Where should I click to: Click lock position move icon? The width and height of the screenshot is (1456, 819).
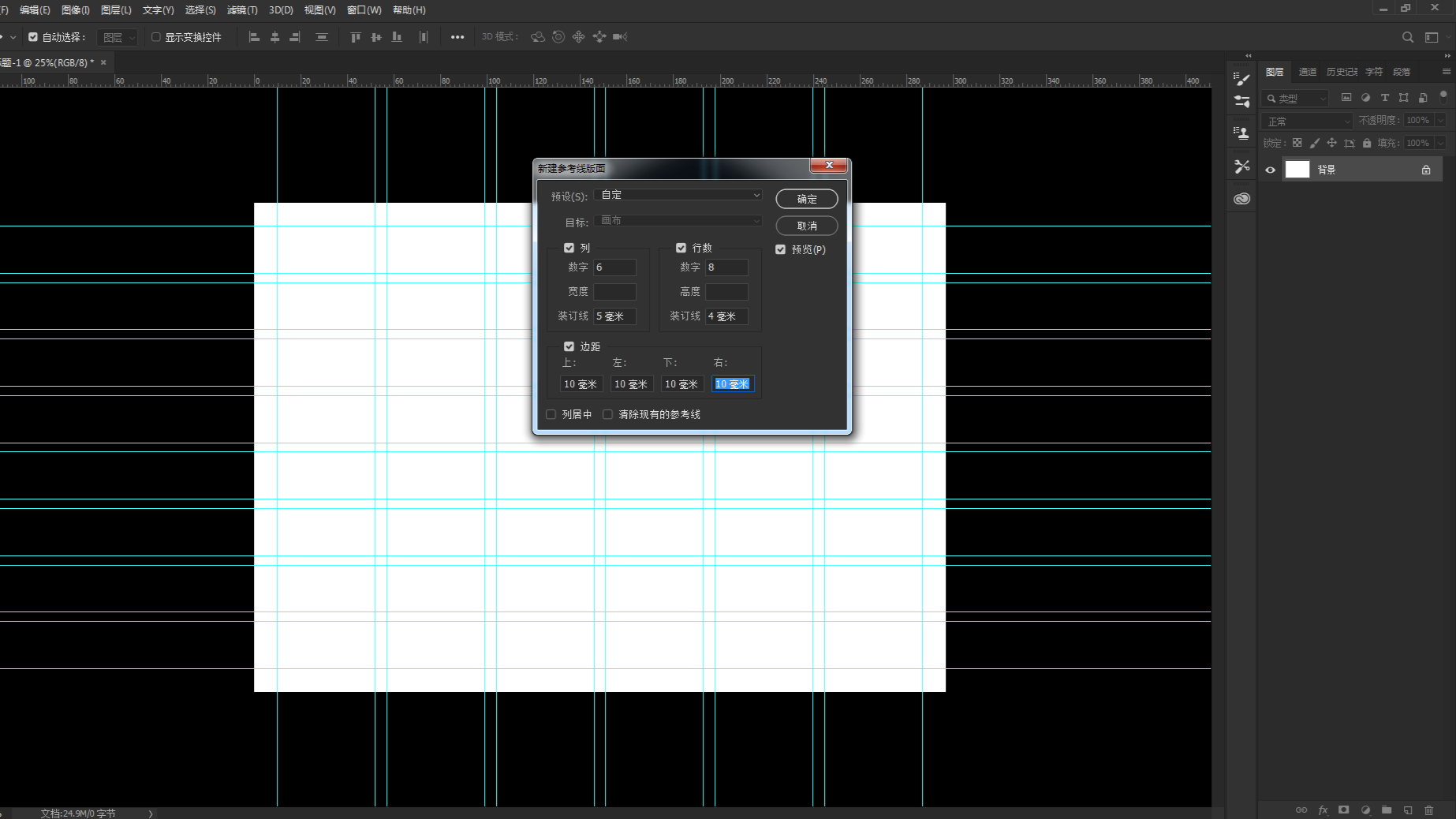tap(1331, 143)
